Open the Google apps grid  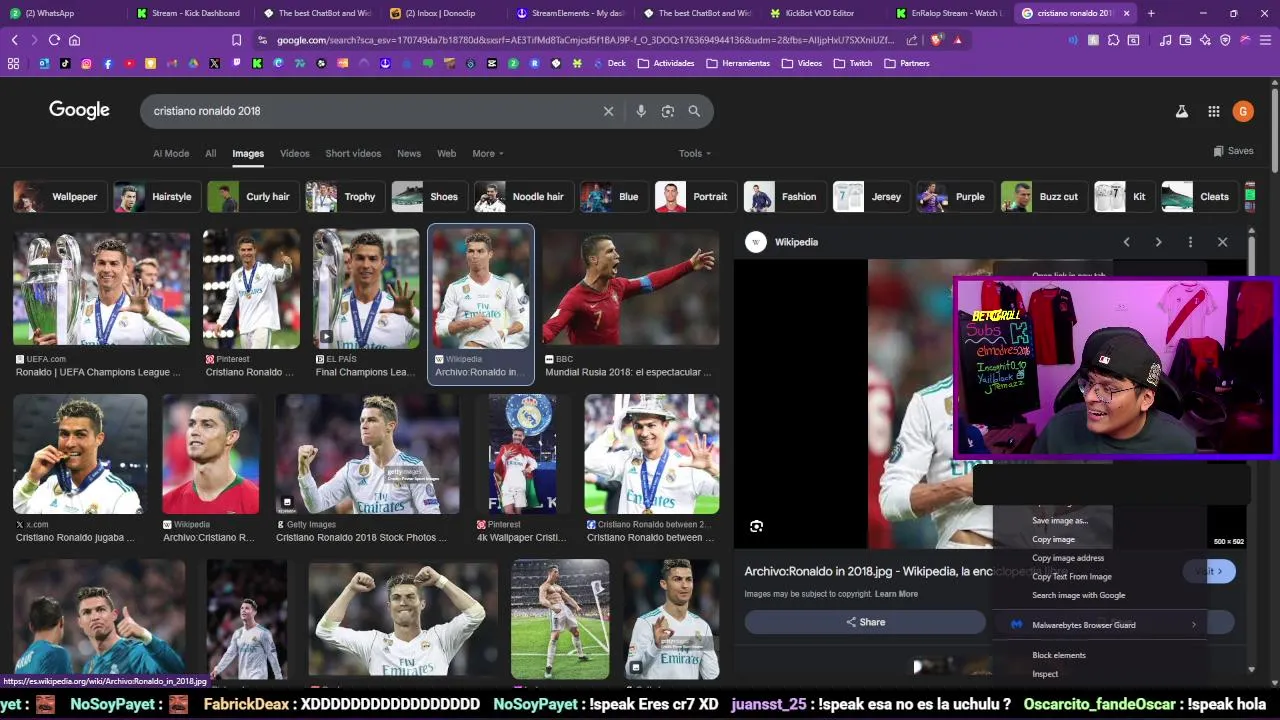(x=1214, y=112)
